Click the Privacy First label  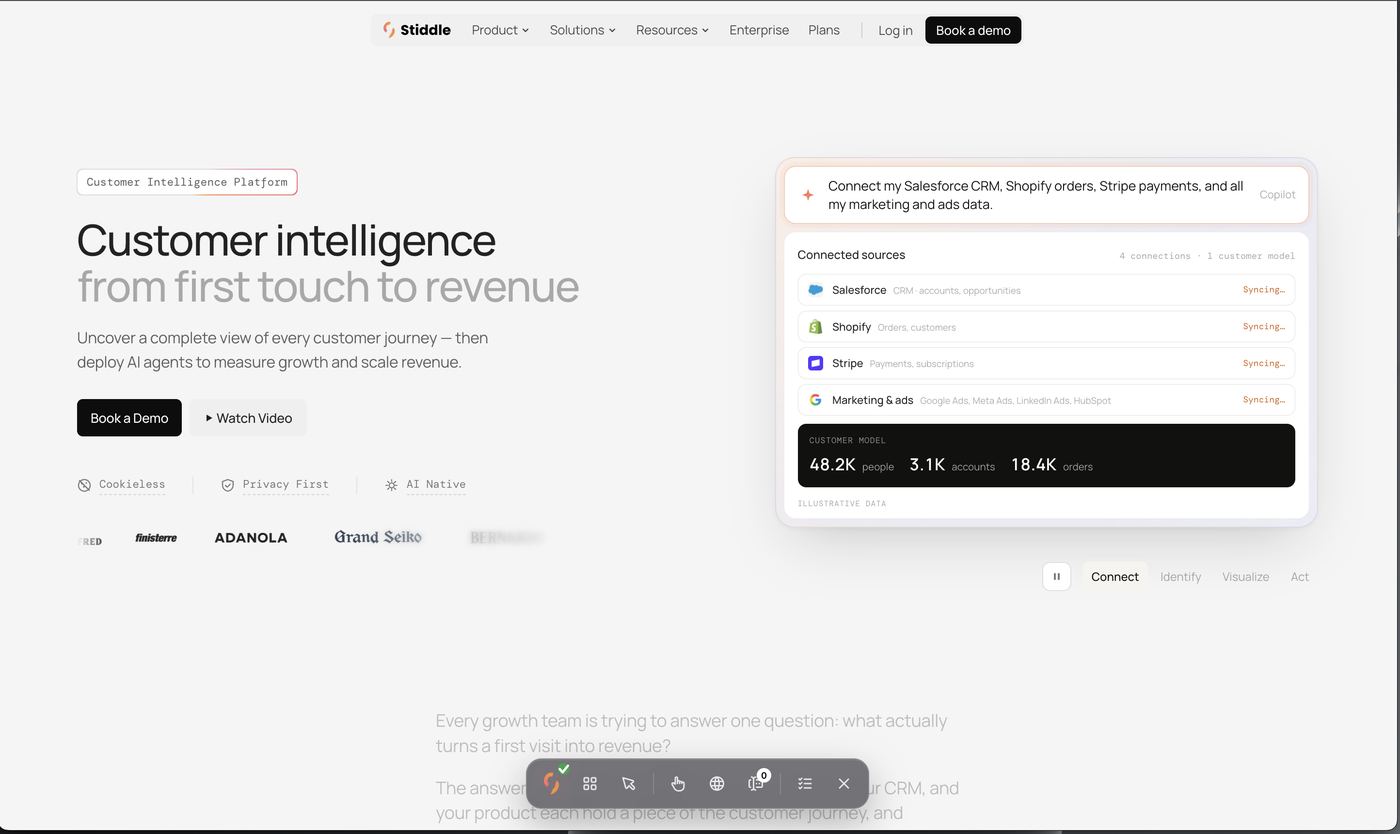[x=285, y=484]
